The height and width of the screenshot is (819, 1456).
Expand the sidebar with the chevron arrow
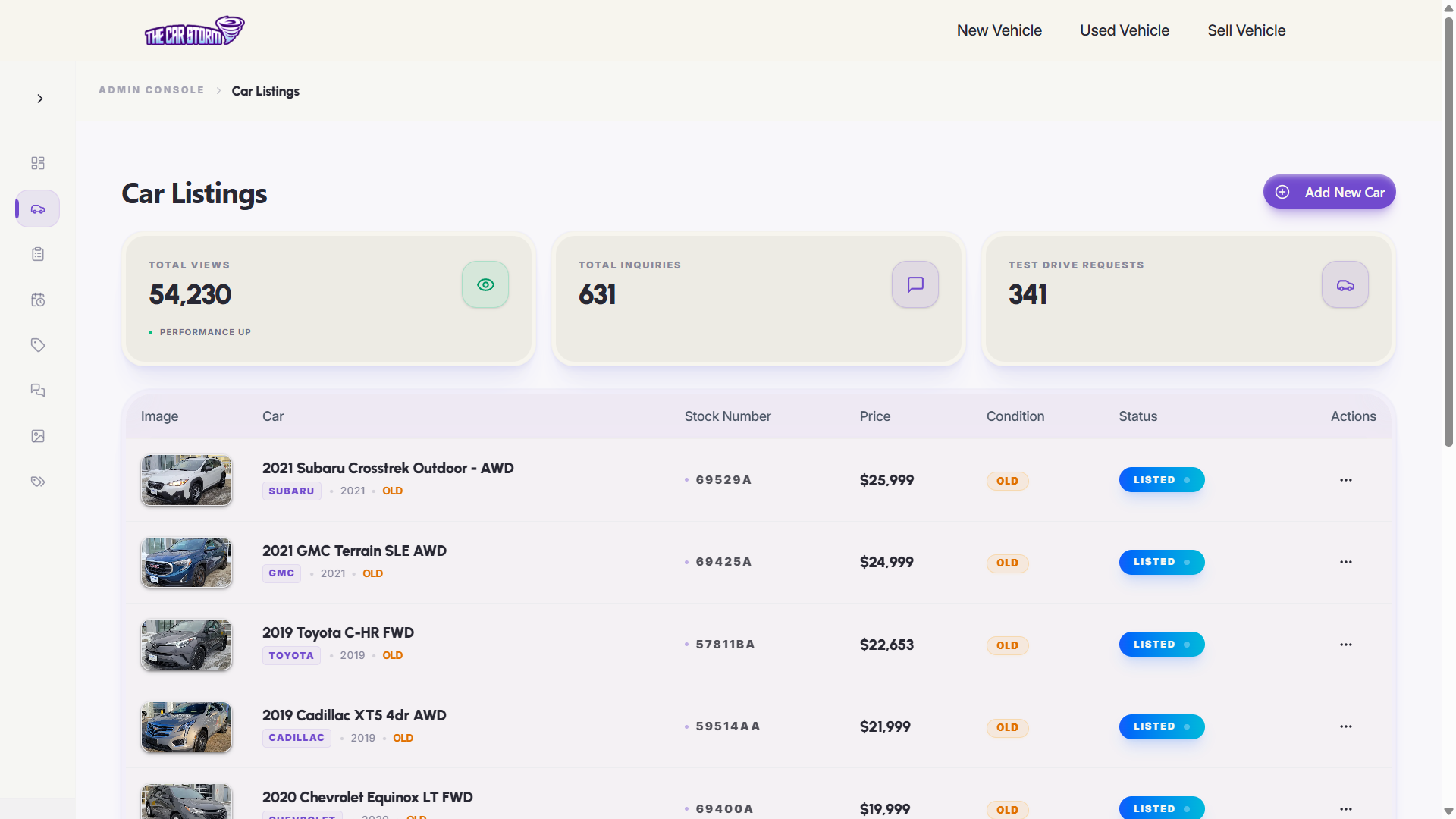tap(40, 99)
